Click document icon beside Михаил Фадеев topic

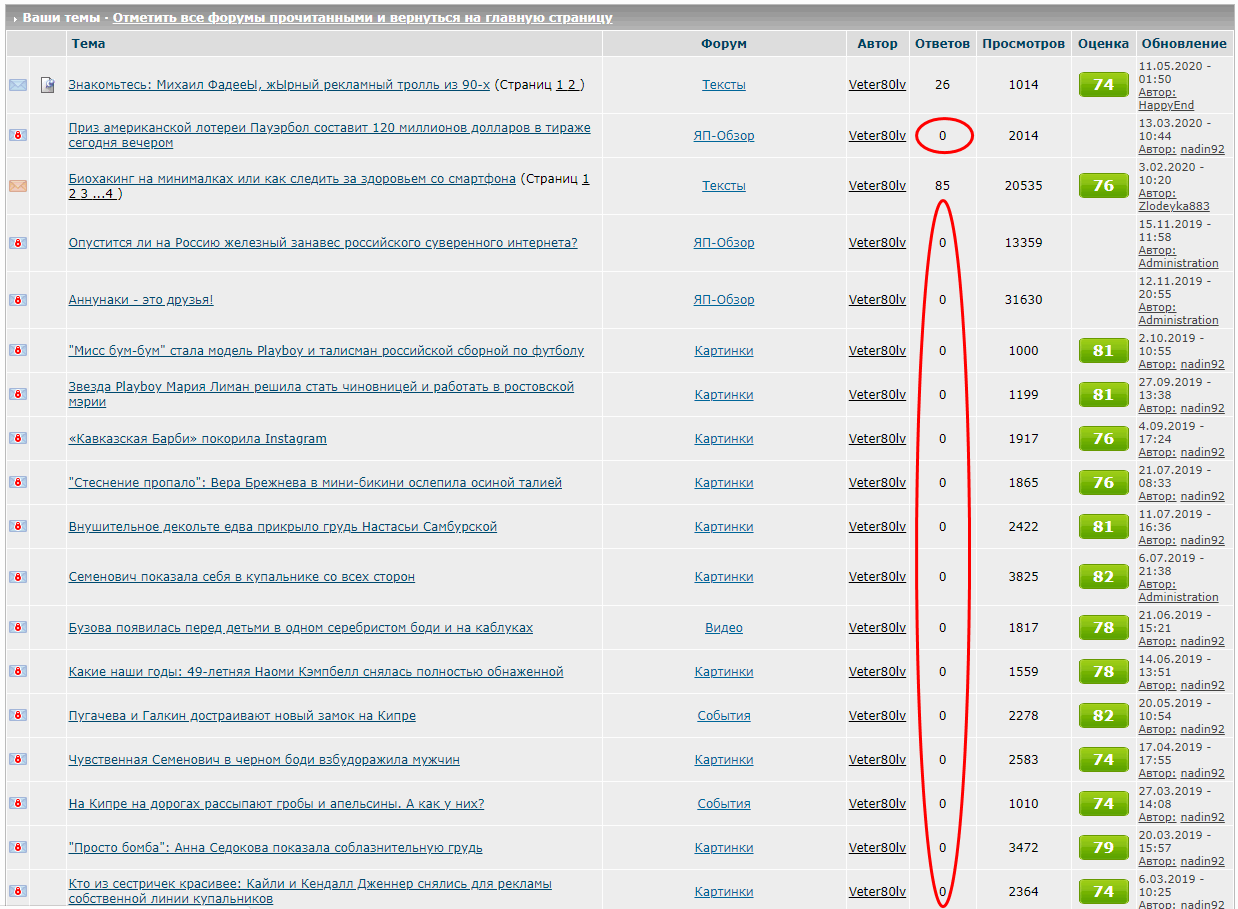click(47, 85)
